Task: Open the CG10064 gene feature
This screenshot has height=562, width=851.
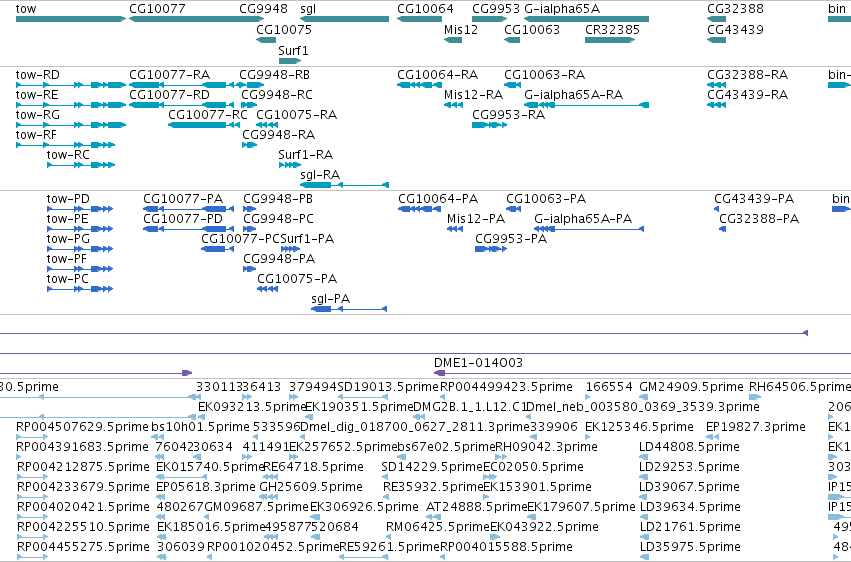Action: [419, 19]
